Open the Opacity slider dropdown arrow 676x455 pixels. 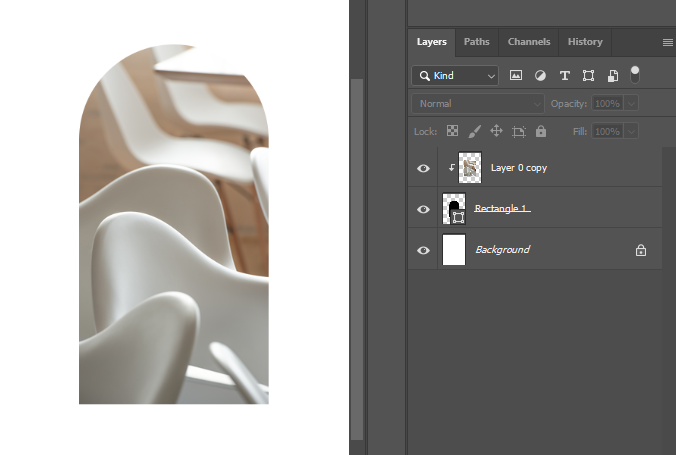coord(631,104)
